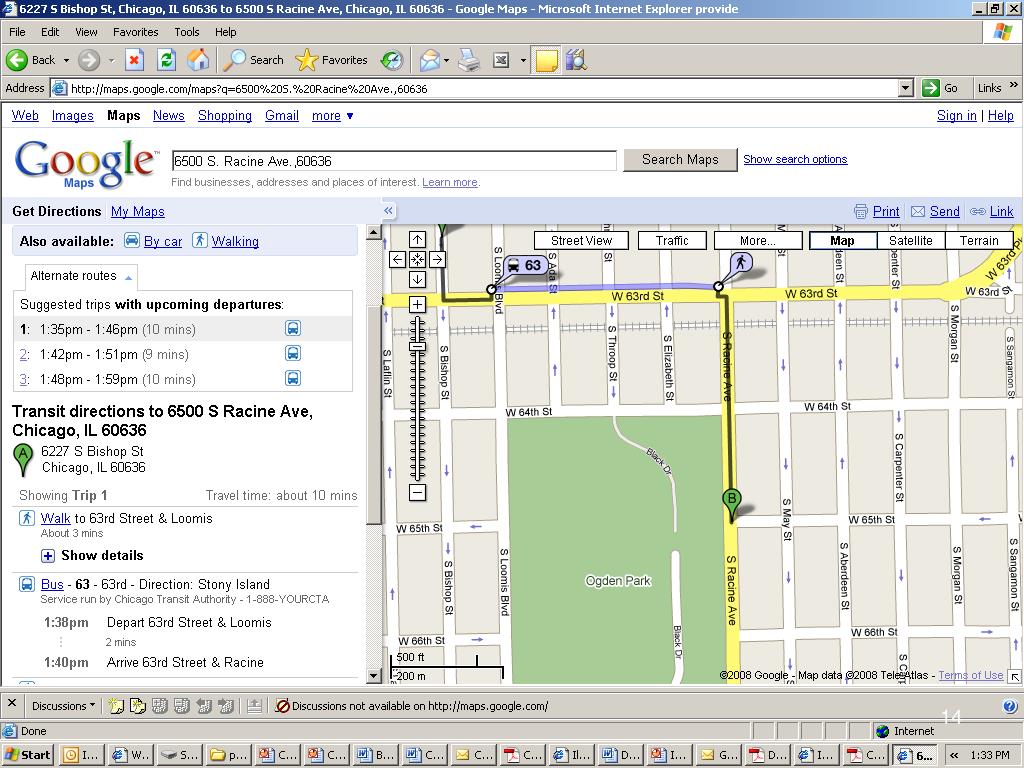1024x768 pixels.
Task: Stop page loading with red X icon
Action: tap(134, 60)
